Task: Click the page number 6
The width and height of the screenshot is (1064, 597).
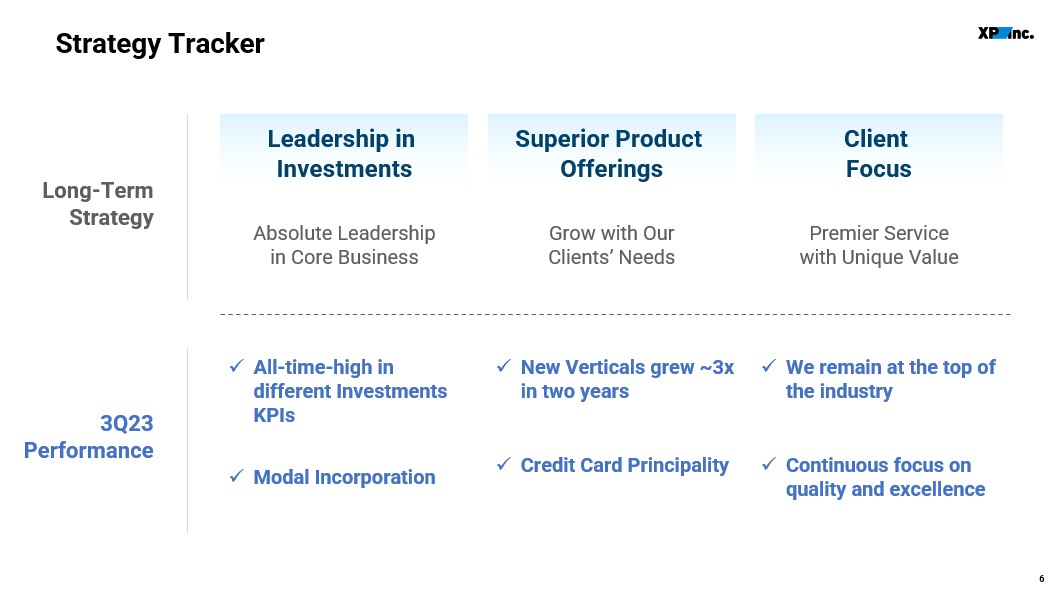Action: 1042,579
